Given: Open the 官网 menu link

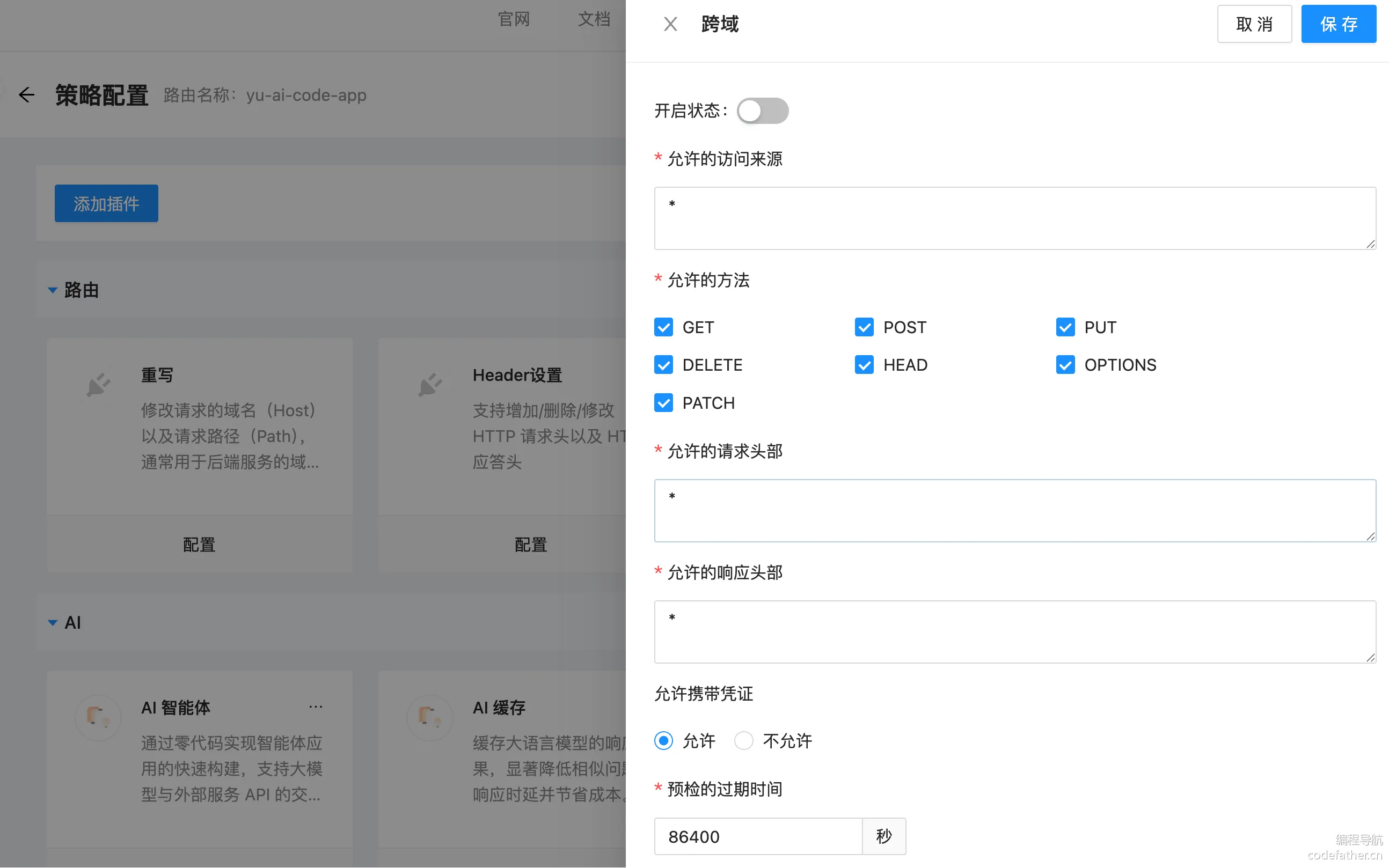Looking at the screenshot, I should [x=513, y=19].
